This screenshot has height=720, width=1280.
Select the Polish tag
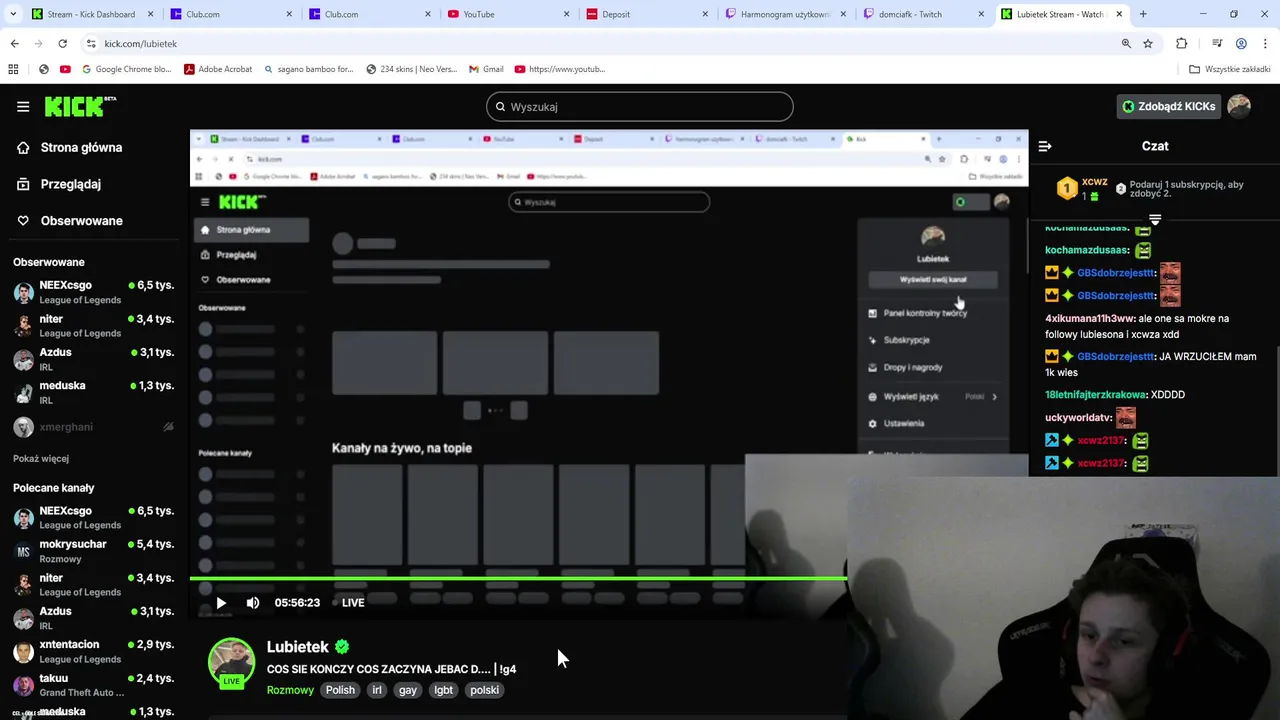[340, 690]
